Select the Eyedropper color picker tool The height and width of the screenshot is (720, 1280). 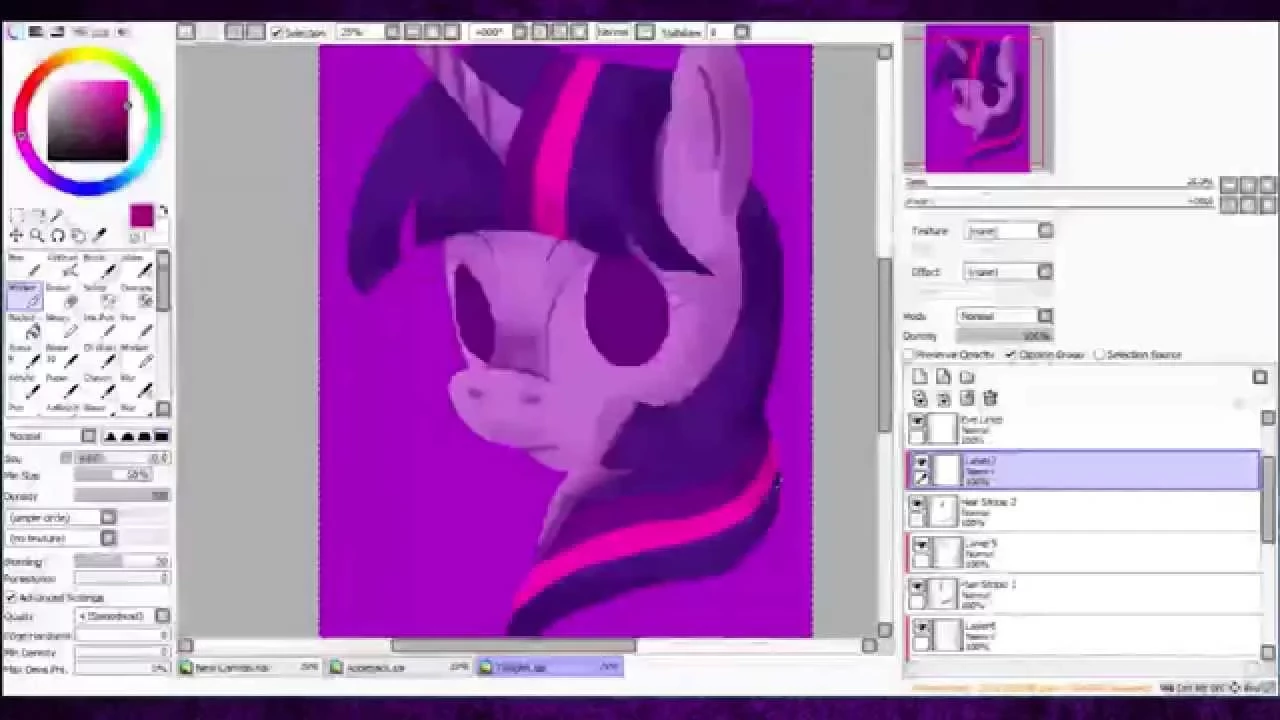click(x=99, y=236)
